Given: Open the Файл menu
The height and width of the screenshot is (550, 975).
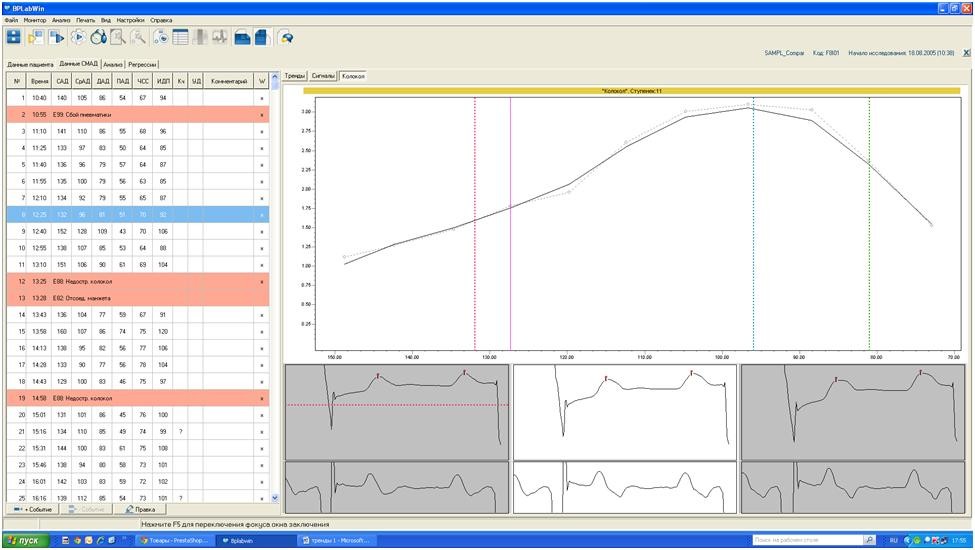Looking at the screenshot, I should [11, 20].
